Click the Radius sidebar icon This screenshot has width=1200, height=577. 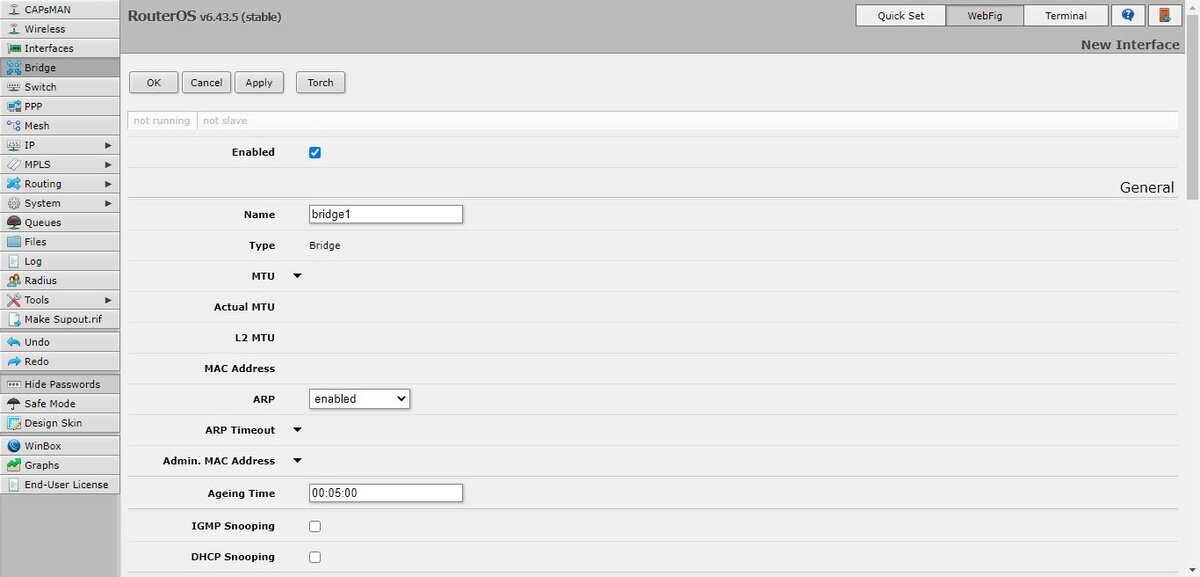(x=14, y=281)
